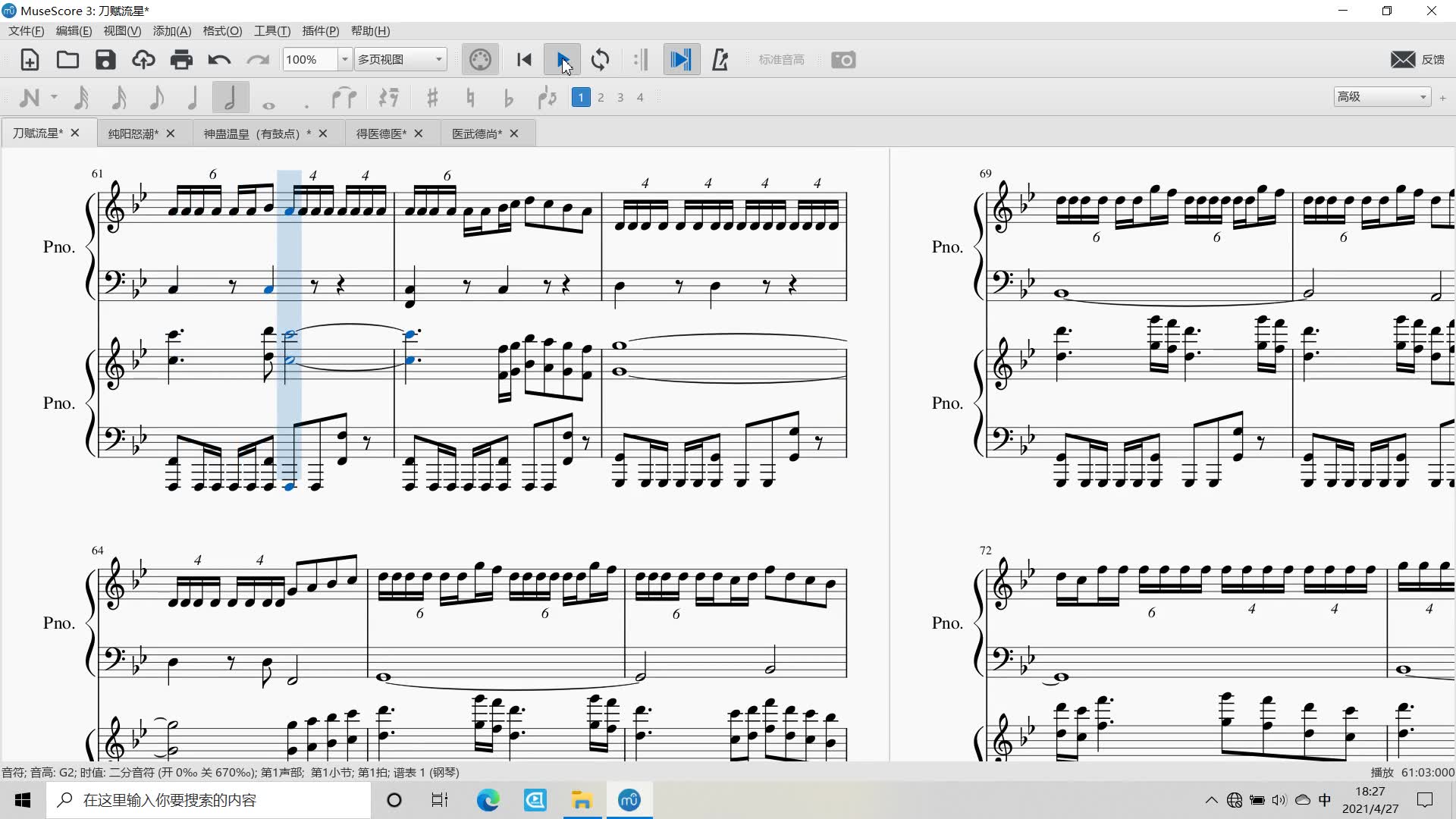Start playback with play button

point(562,60)
